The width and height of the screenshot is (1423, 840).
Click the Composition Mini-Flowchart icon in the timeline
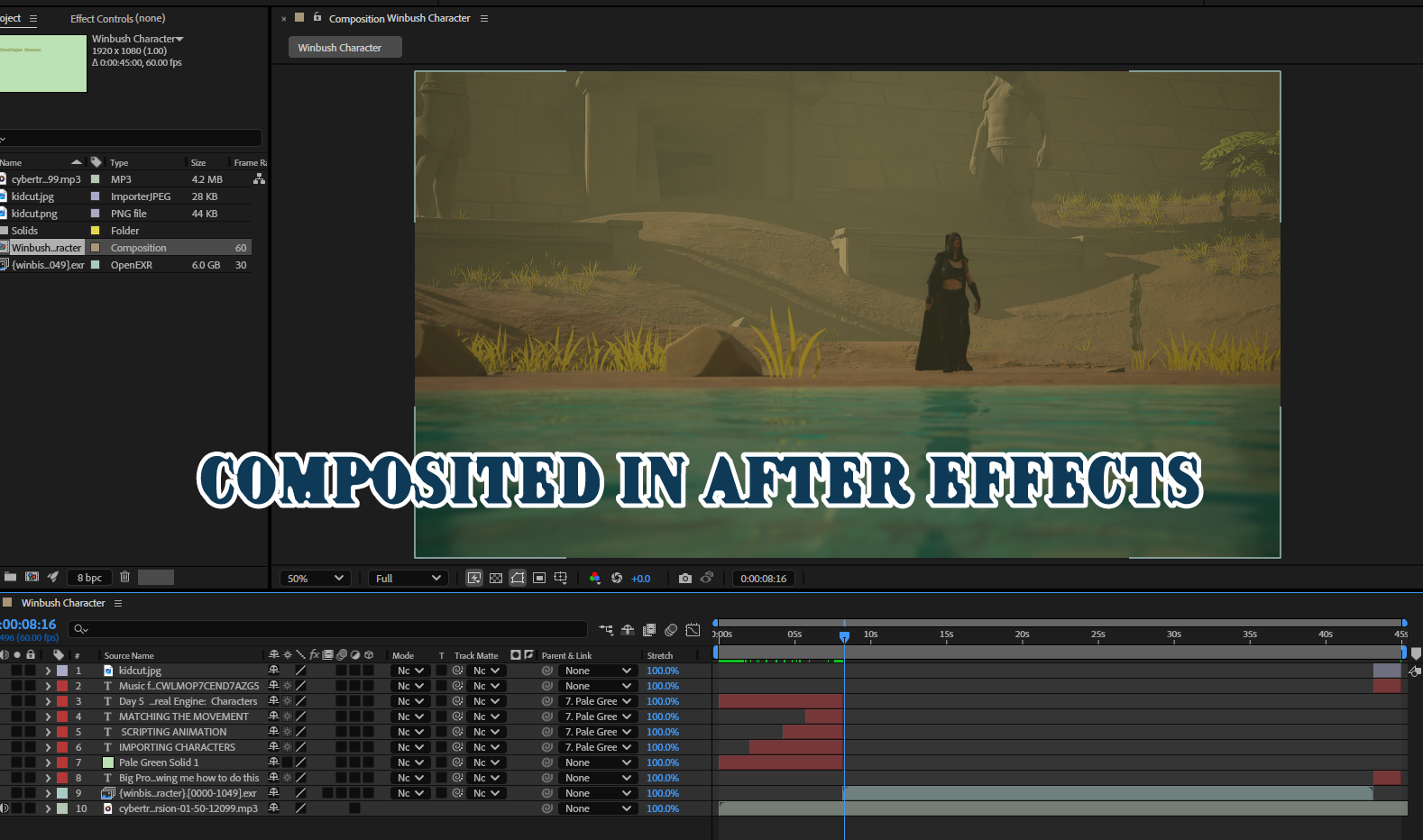click(606, 629)
